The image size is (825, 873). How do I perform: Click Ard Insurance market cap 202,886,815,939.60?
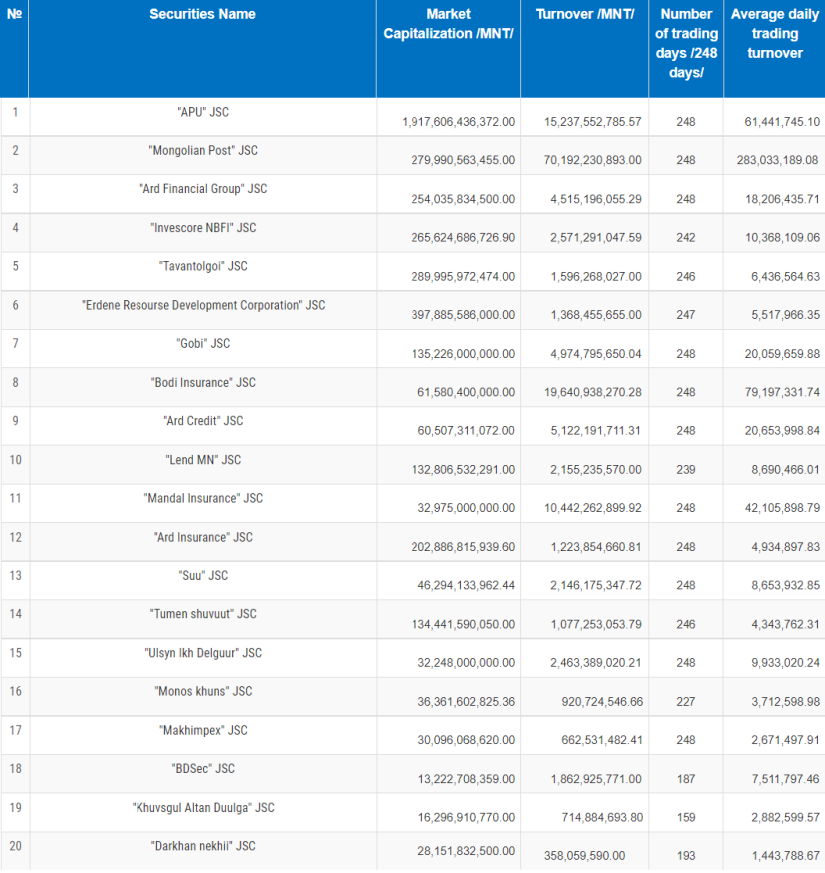463,547
